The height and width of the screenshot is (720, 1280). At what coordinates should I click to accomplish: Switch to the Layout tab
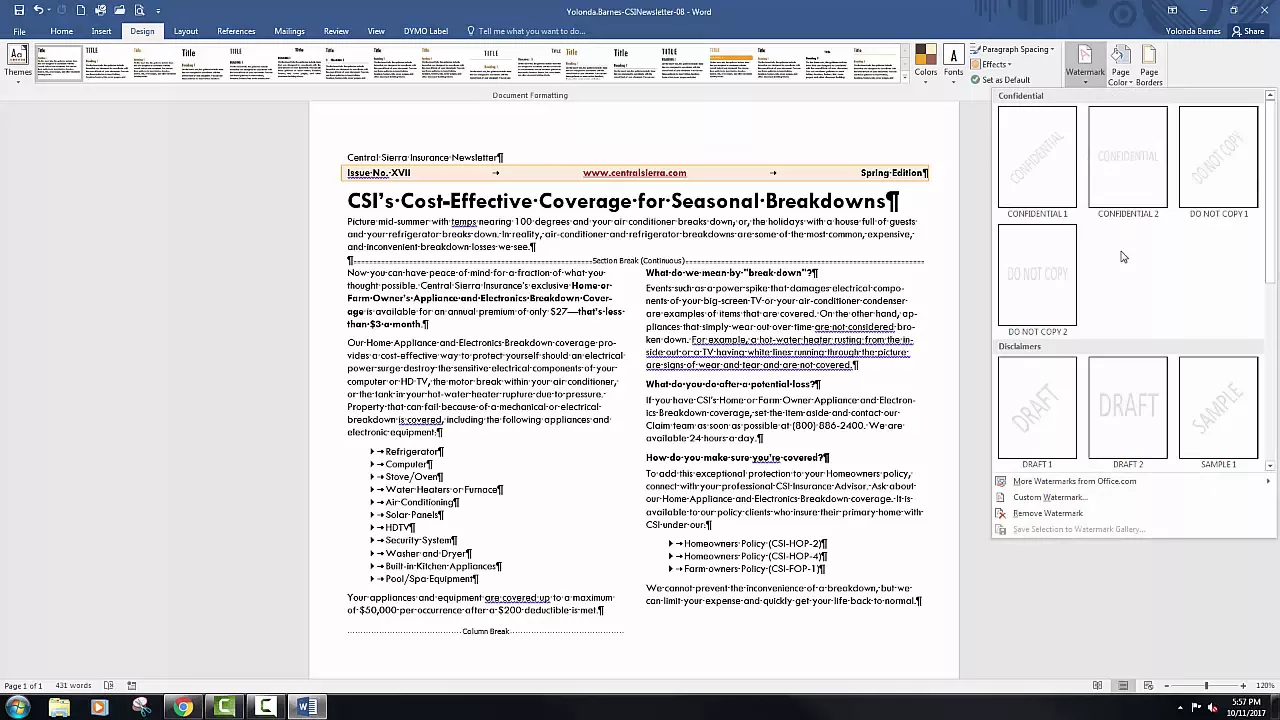click(x=186, y=31)
